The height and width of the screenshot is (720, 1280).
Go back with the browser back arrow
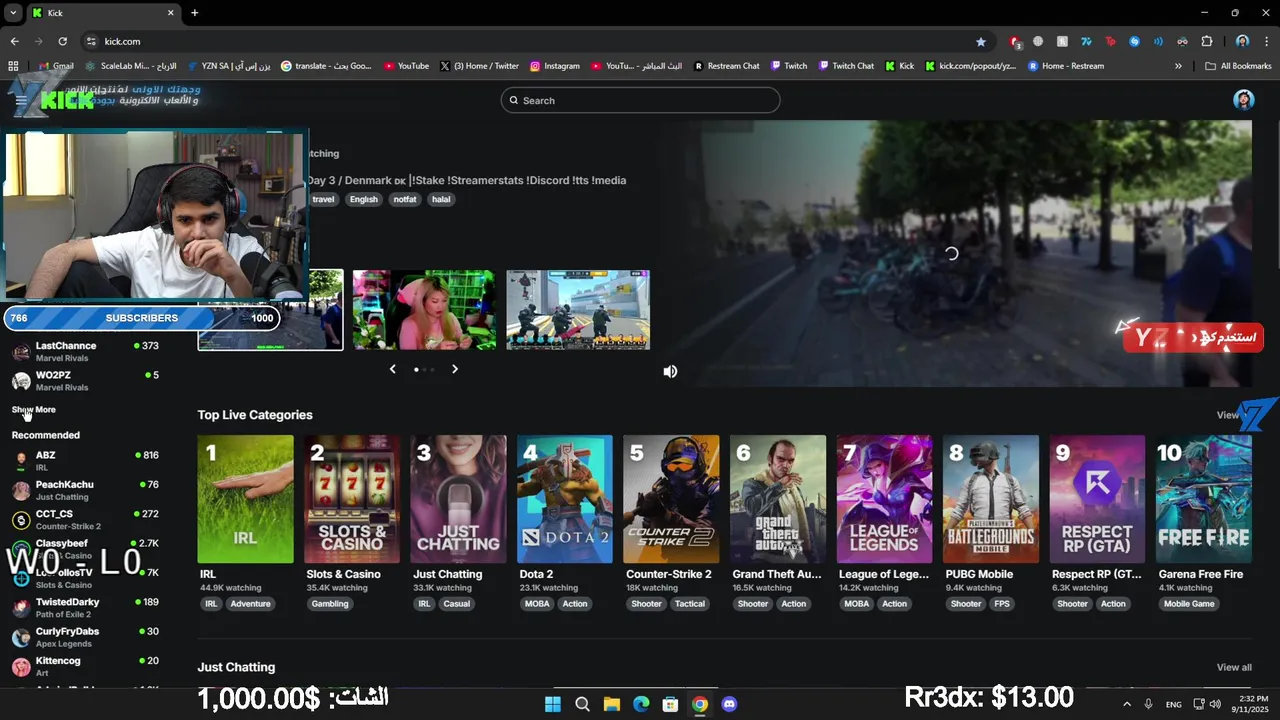tap(14, 41)
